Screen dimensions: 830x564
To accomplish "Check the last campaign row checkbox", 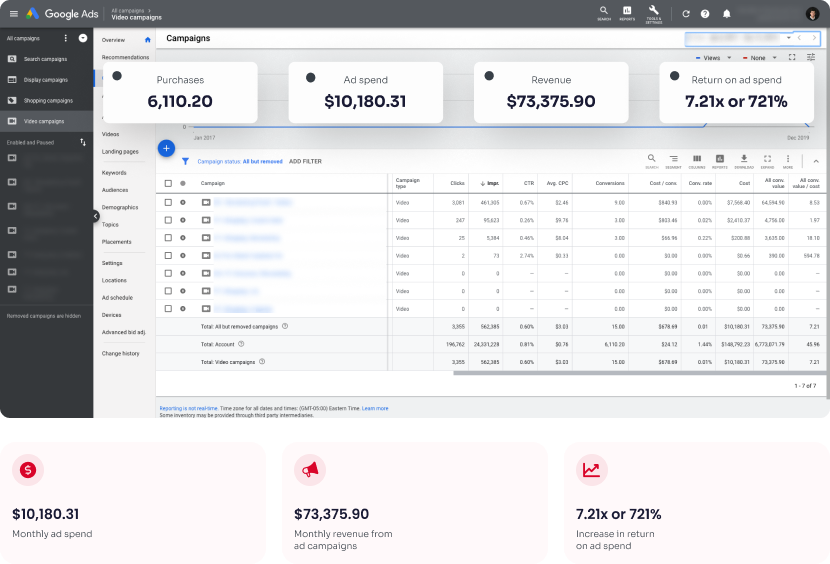I will pyautogui.click(x=168, y=308).
